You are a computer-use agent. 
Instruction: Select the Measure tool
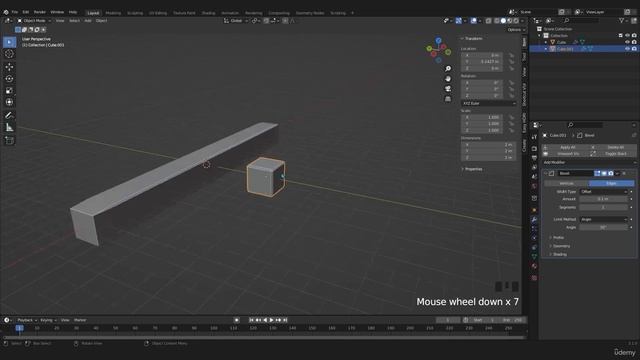[x=9, y=127]
